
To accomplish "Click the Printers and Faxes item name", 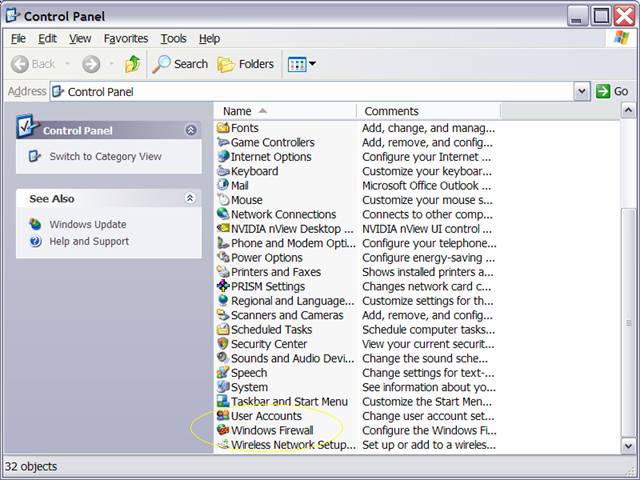I will (276, 272).
